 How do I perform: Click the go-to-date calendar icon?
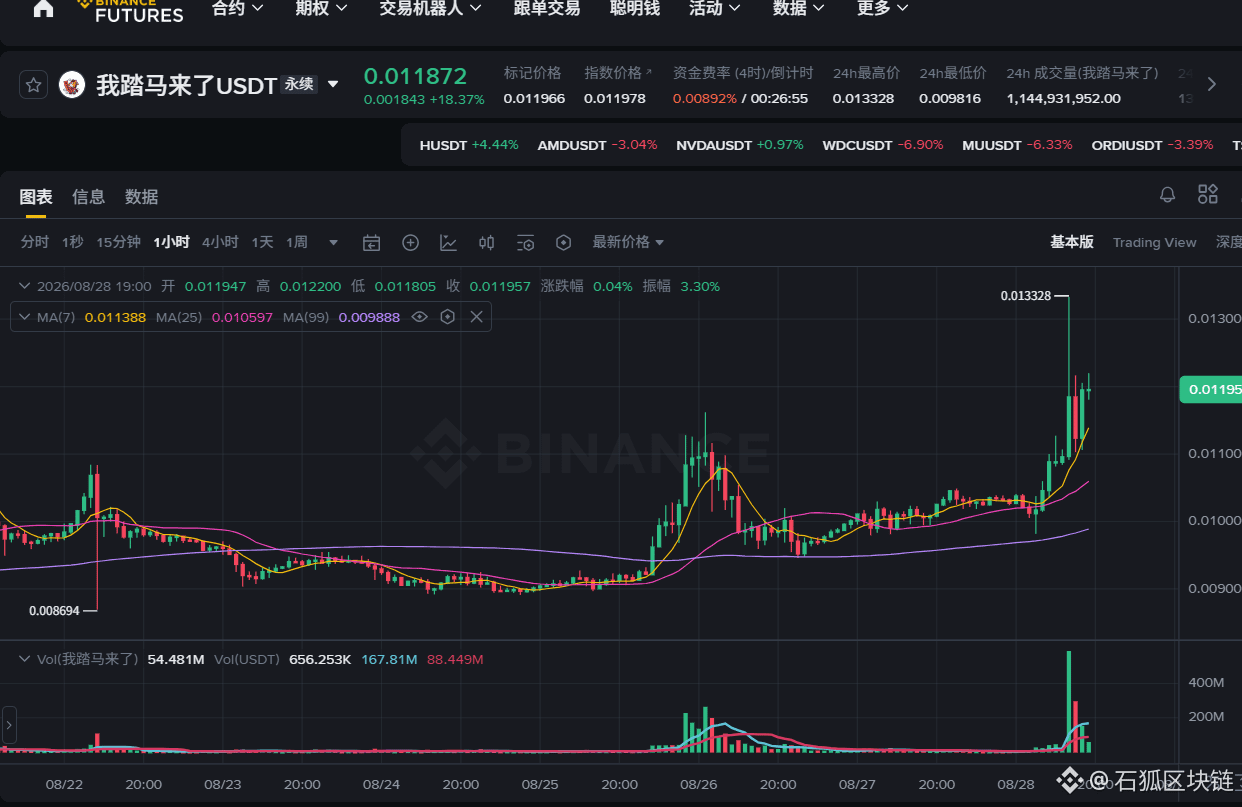[x=372, y=243]
